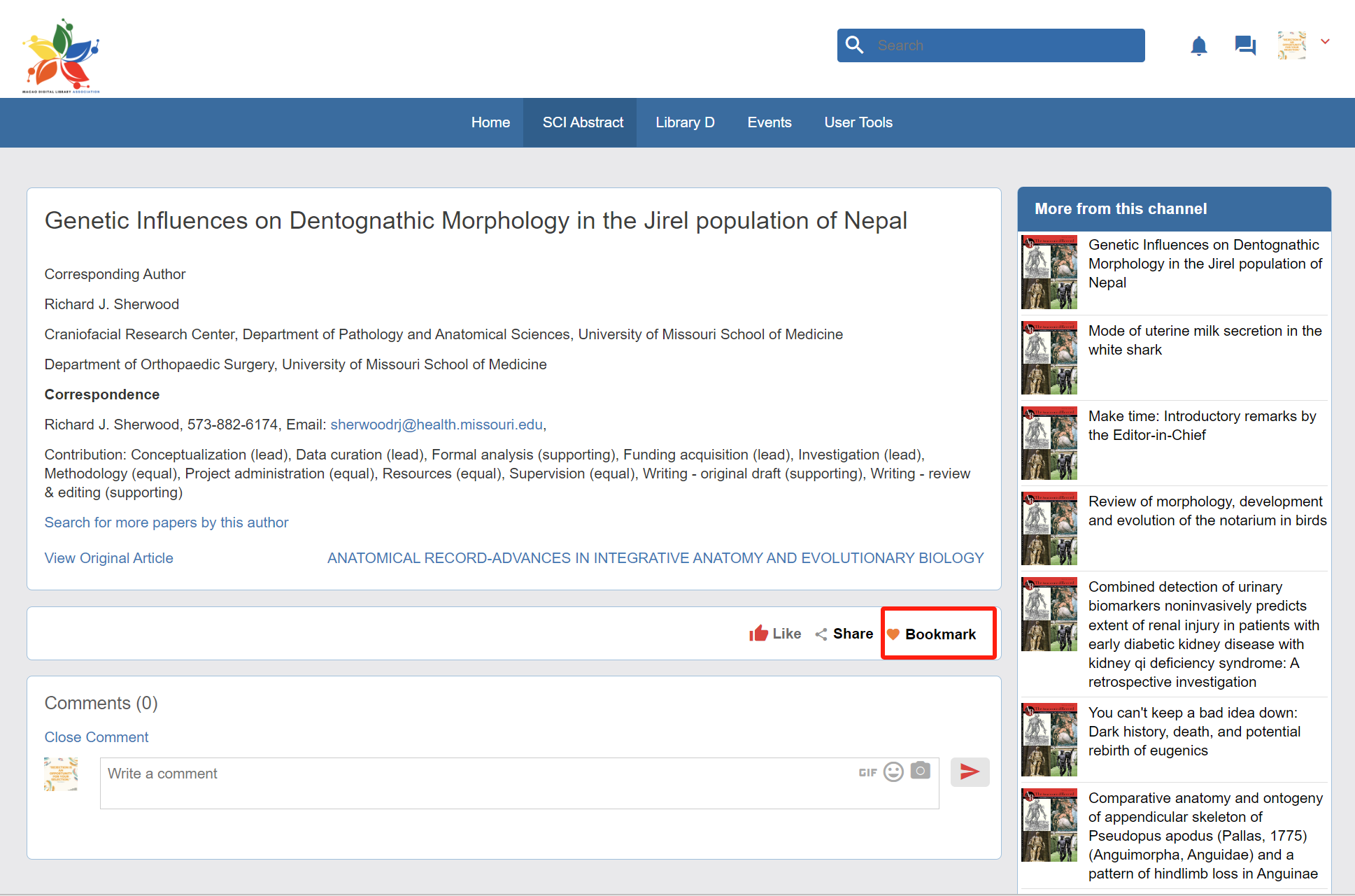1355x896 pixels.
Task: Click the Write a comment field
Action: 476,783
